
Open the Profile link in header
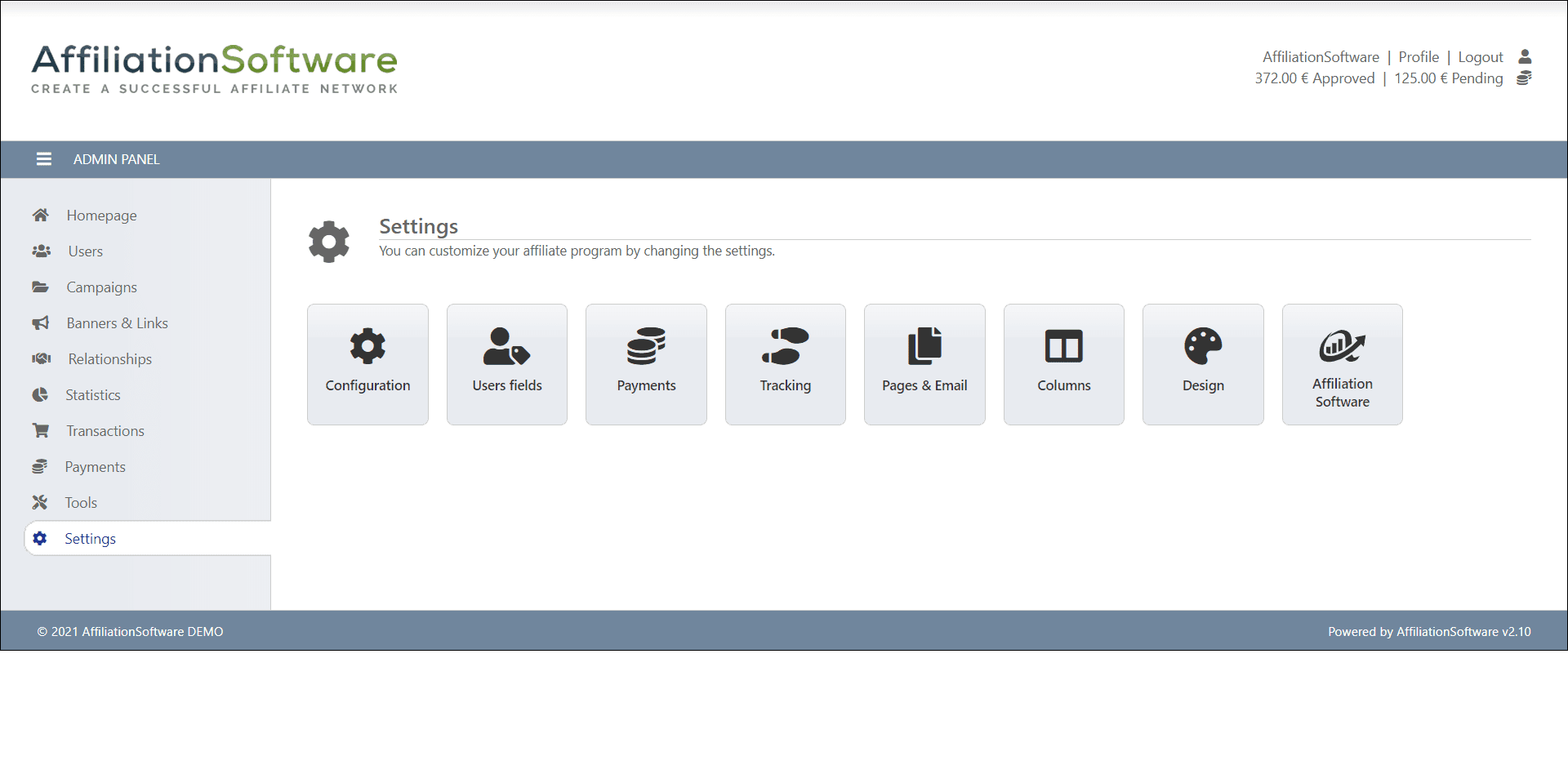coord(1418,57)
